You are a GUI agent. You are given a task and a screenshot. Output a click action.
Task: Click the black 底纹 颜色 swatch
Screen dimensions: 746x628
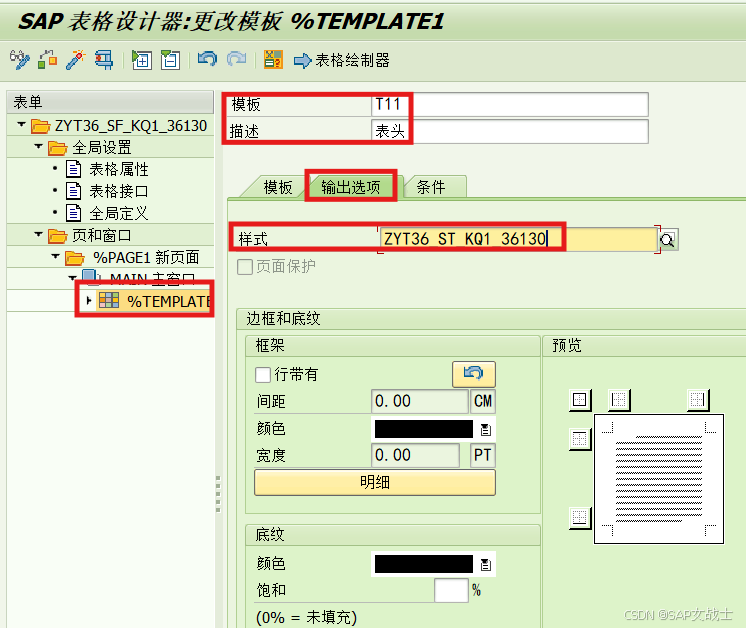tap(424, 564)
